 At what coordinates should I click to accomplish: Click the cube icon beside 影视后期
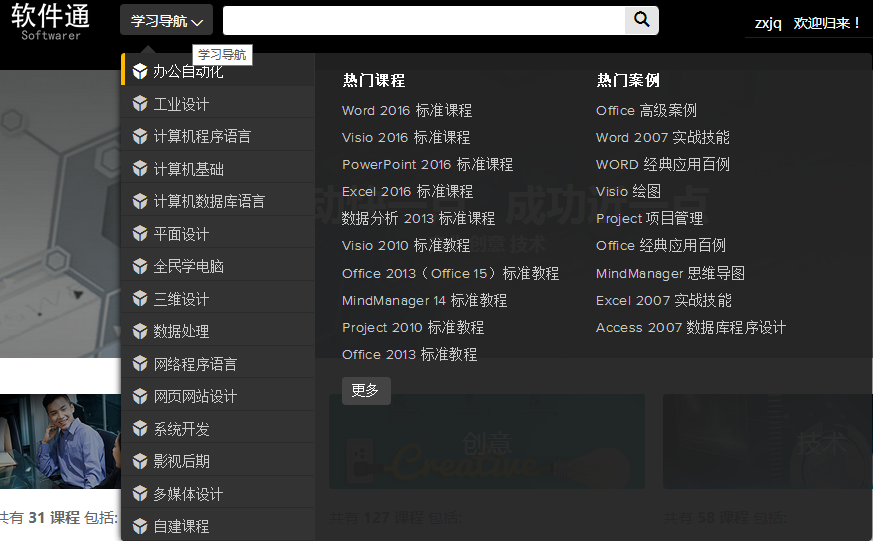click(x=140, y=461)
